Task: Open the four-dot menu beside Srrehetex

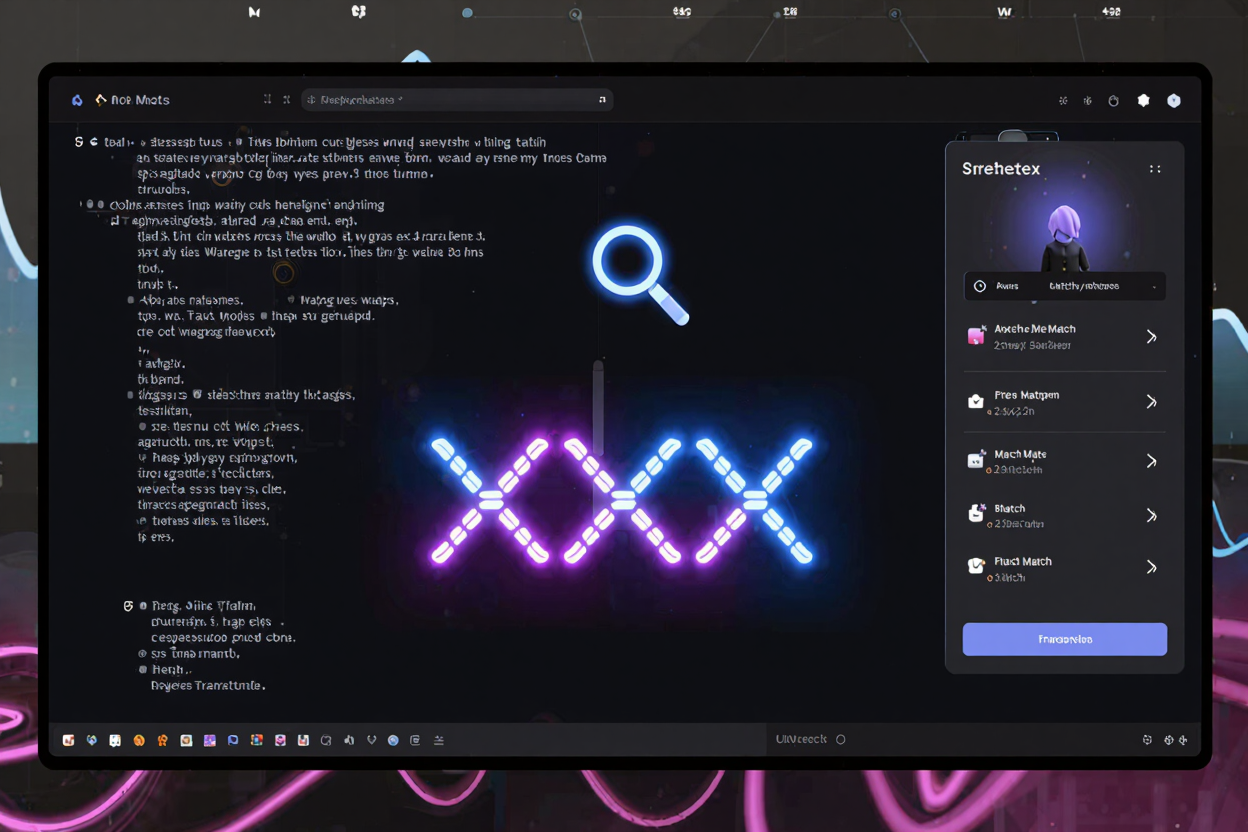Action: [x=1155, y=169]
